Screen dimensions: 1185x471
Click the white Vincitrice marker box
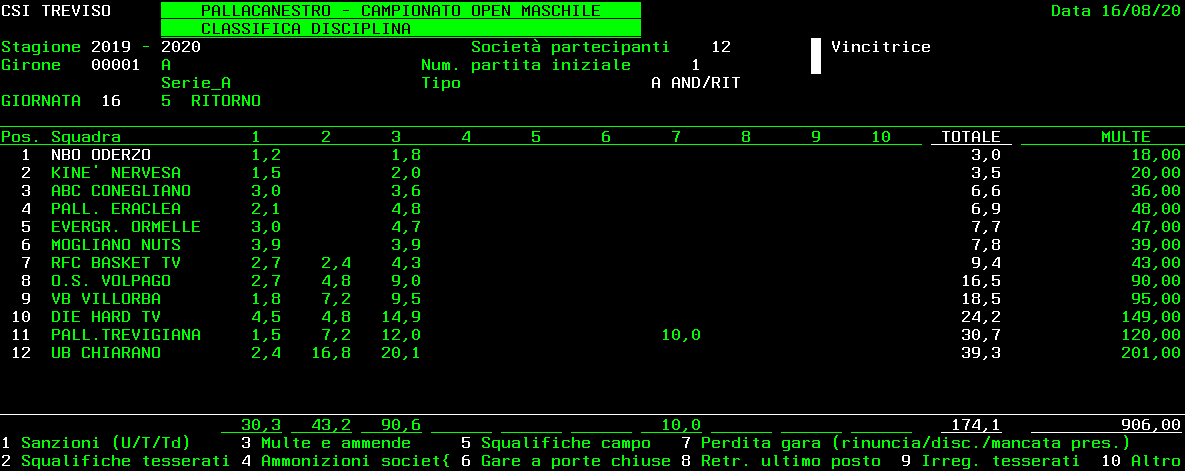[x=815, y=56]
